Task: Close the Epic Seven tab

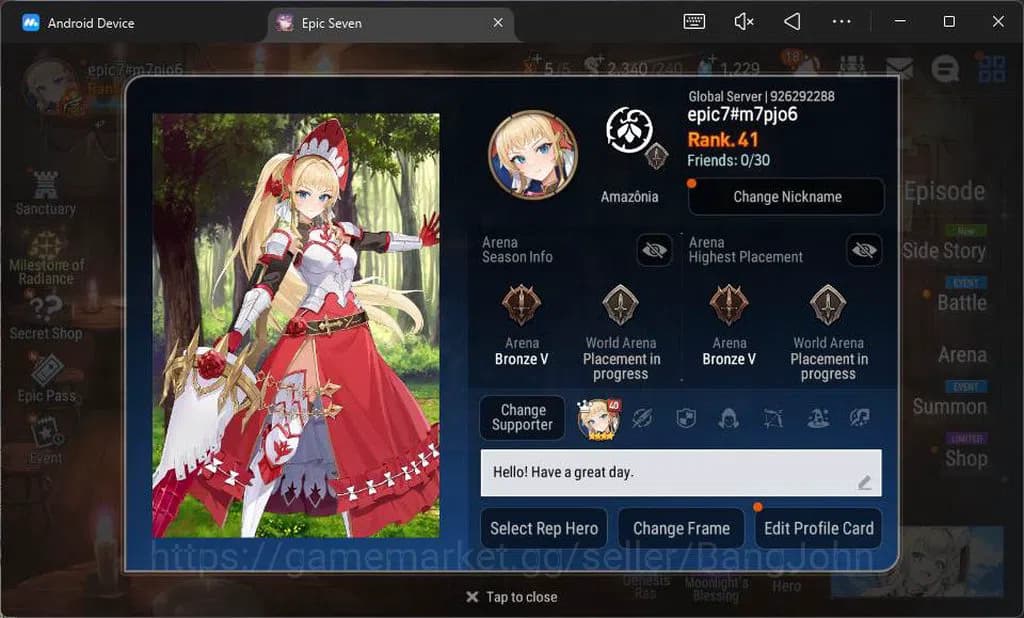Action: [x=498, y=23]
